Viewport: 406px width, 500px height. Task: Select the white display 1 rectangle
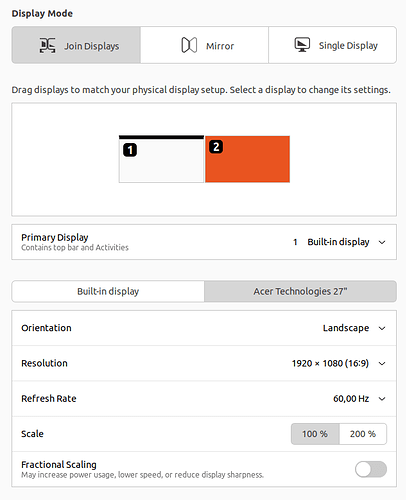[x=161, y=161]
